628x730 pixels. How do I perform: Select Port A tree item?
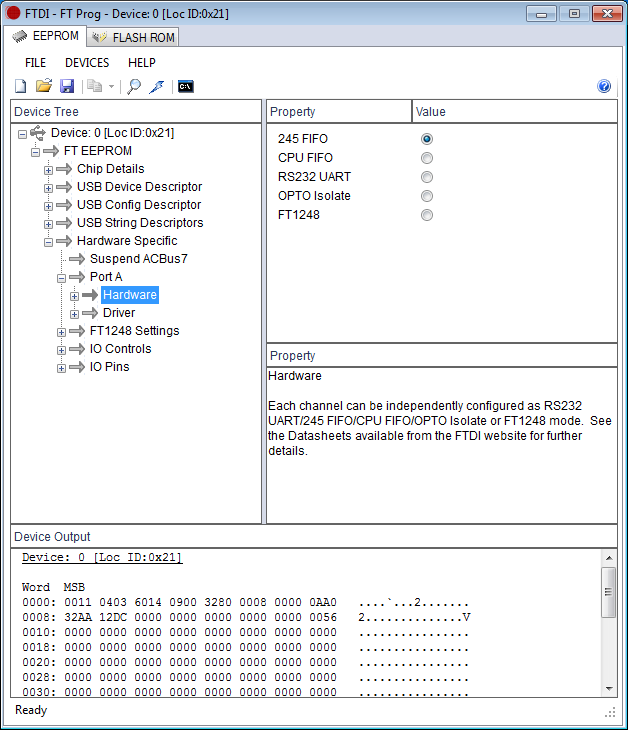106,277
